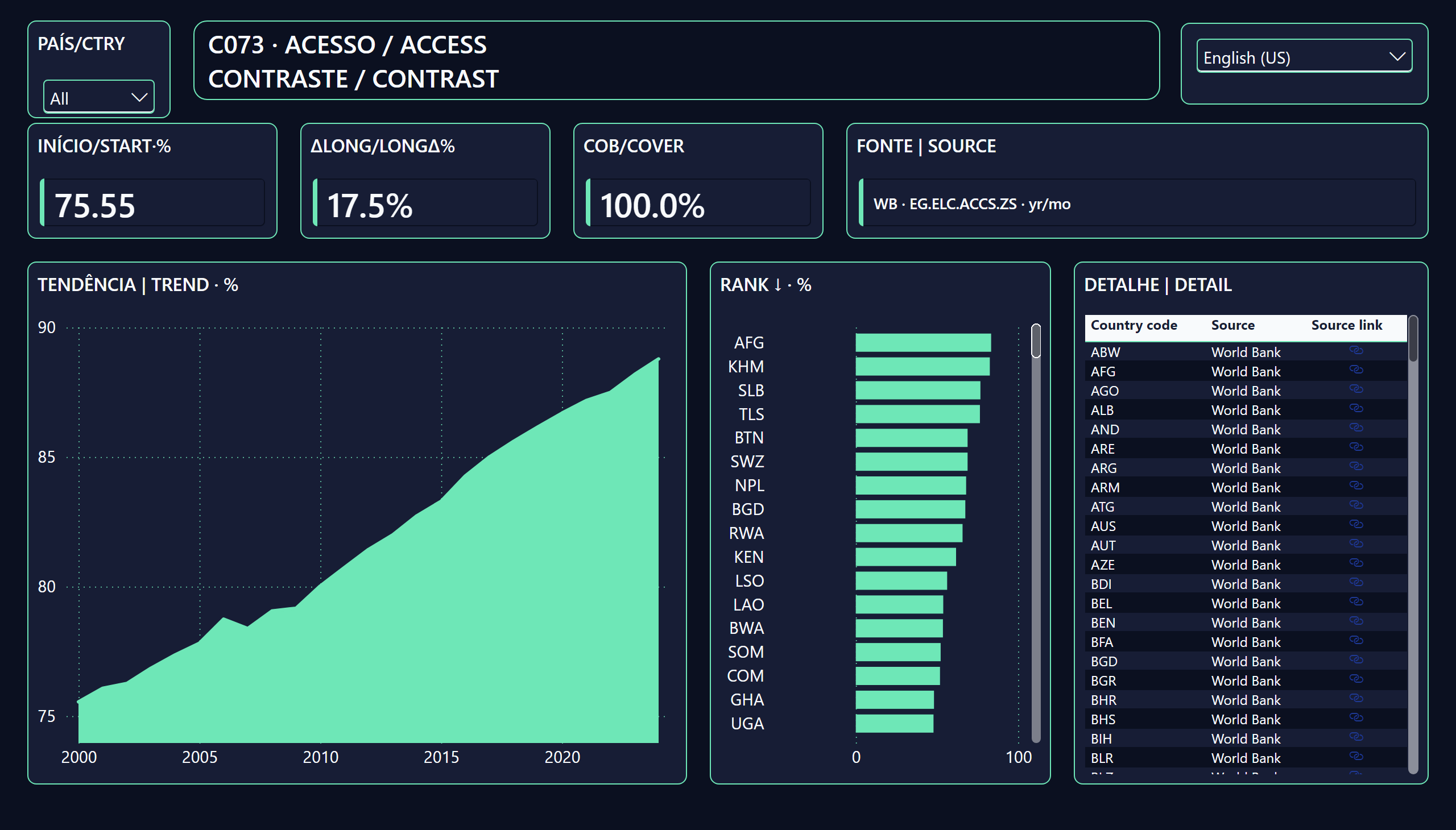
Task: Select the BTN bar in rank chart
Action: [911, 438]
